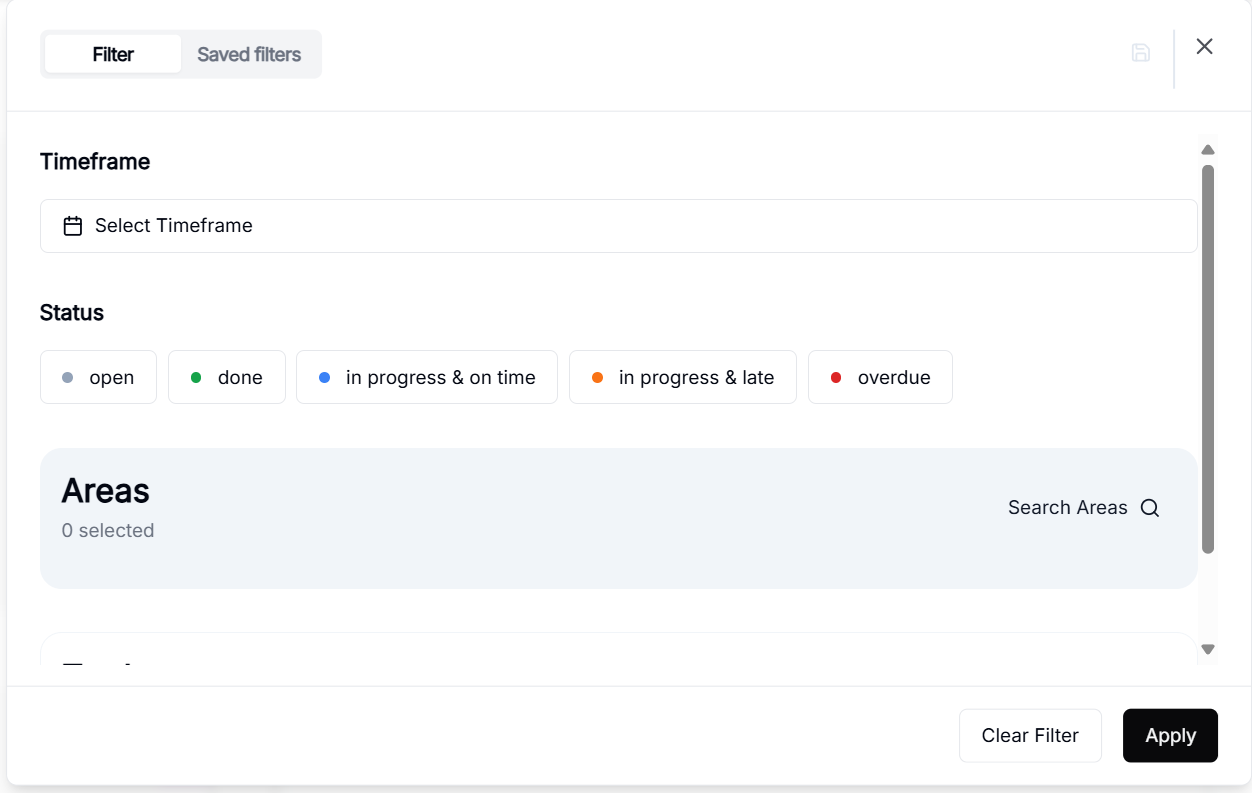Click the calendar icon in Timeframe field
Screen dimensions: 1252x793
coord(73,226)
